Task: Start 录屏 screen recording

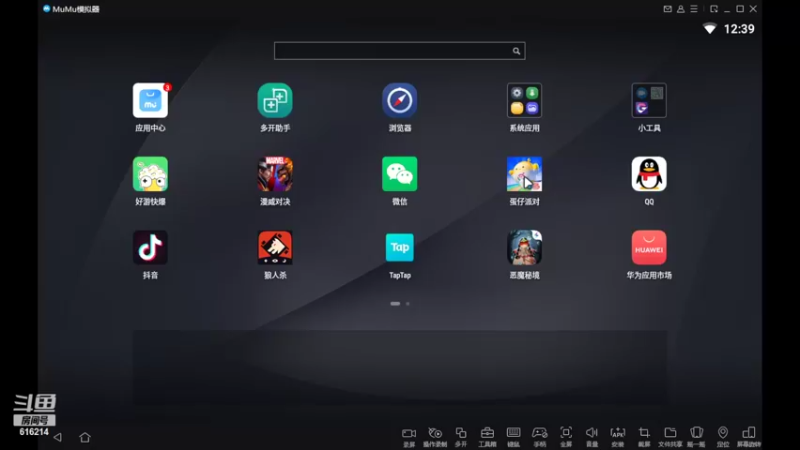Action: pyautogui.click(x=409, y=437)
